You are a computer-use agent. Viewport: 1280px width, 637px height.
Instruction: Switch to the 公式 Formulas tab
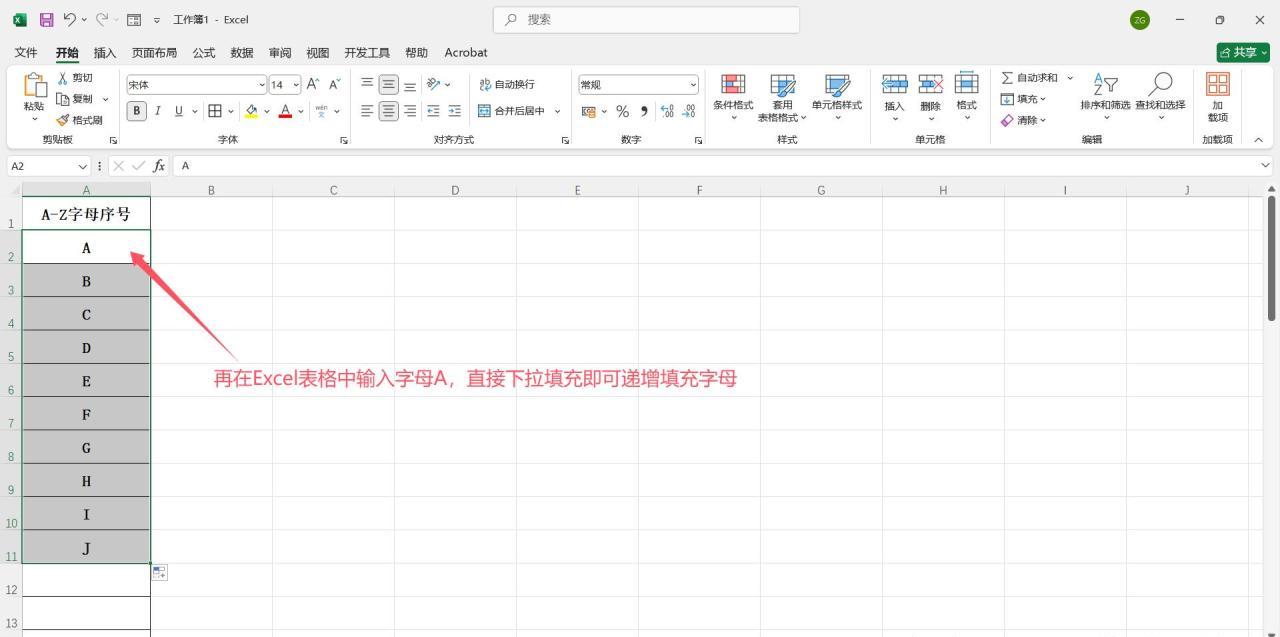pos(204,52)
